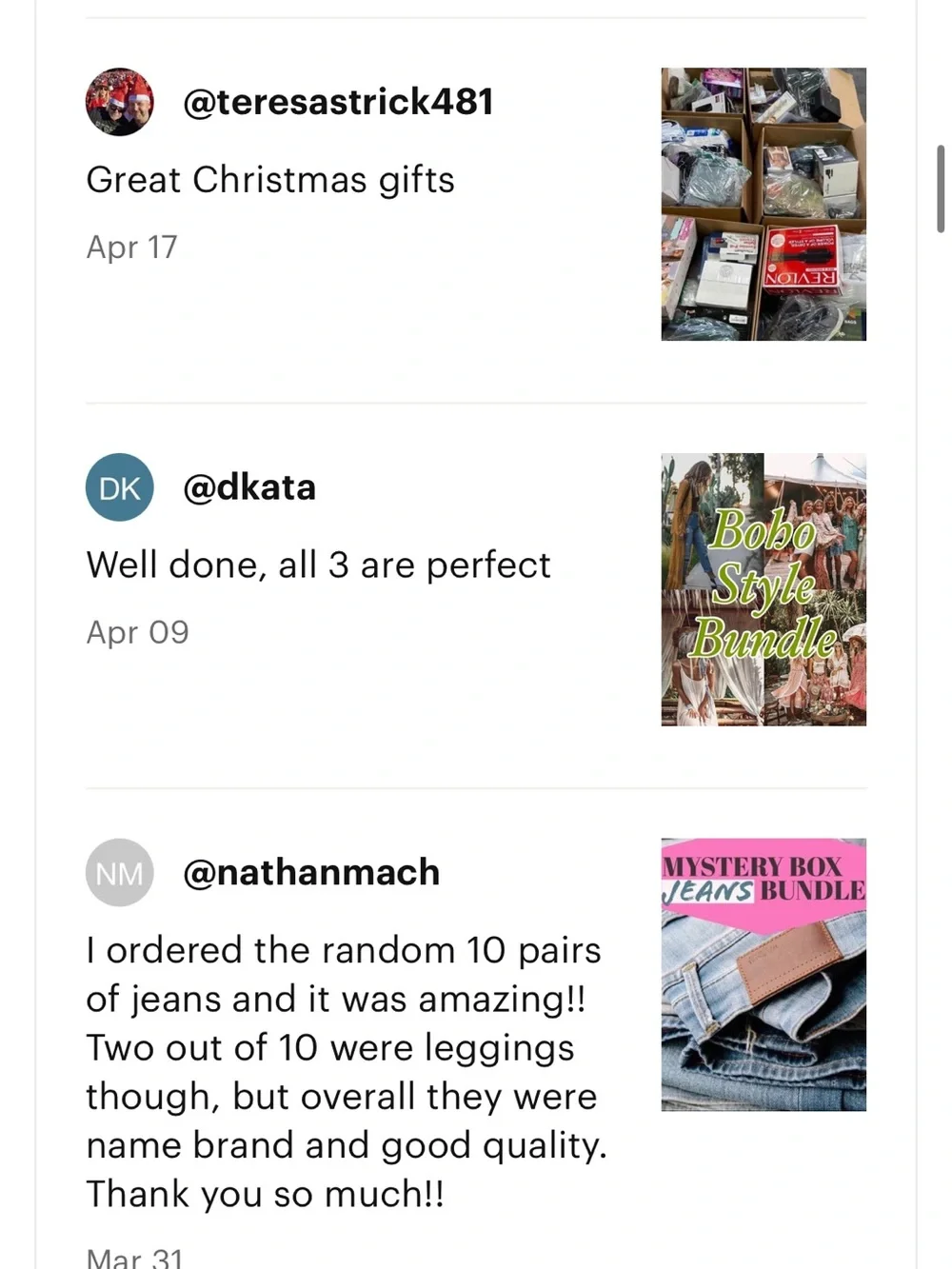Tap the NM initials avatar
The height and width of the screenshot is (1269, 952).
click(119, 872)
